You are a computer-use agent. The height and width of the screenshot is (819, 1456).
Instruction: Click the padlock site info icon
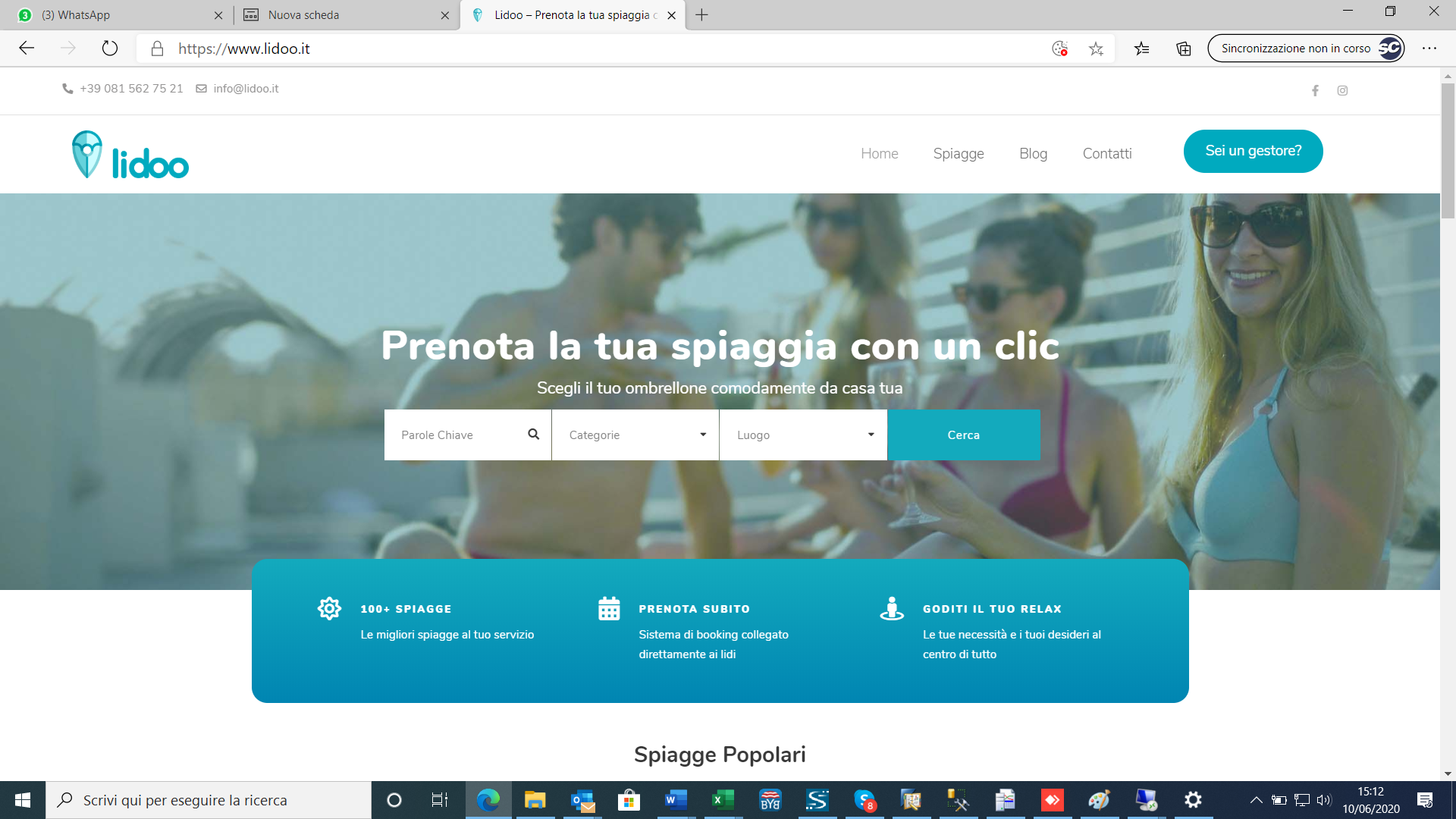click(157, 49)
